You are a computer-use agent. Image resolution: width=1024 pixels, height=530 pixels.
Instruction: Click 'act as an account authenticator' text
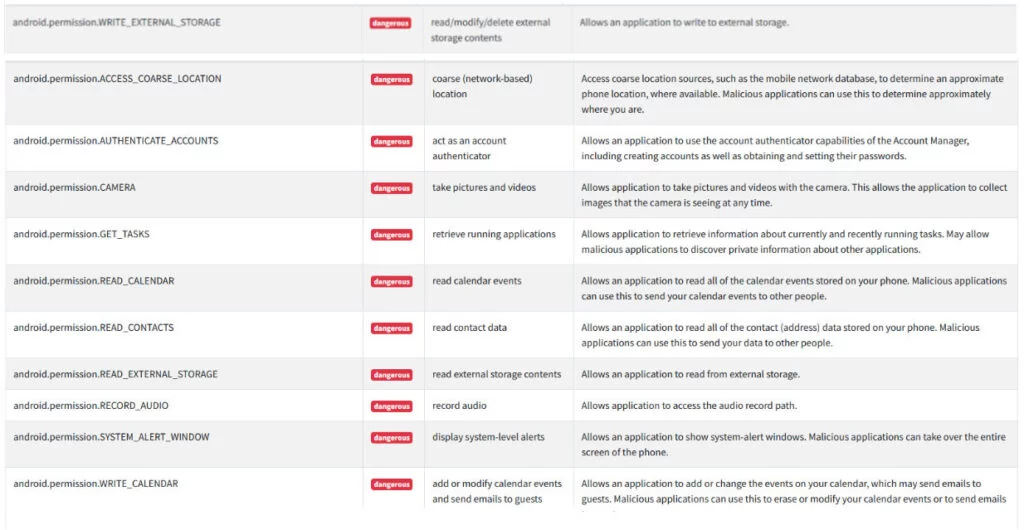(469, 149)
